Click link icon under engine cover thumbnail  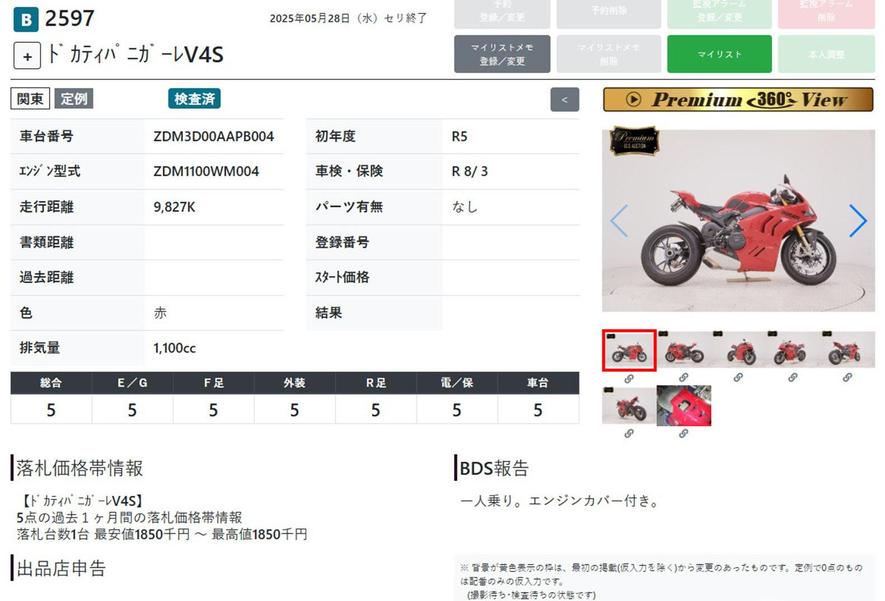pos(684,433)
